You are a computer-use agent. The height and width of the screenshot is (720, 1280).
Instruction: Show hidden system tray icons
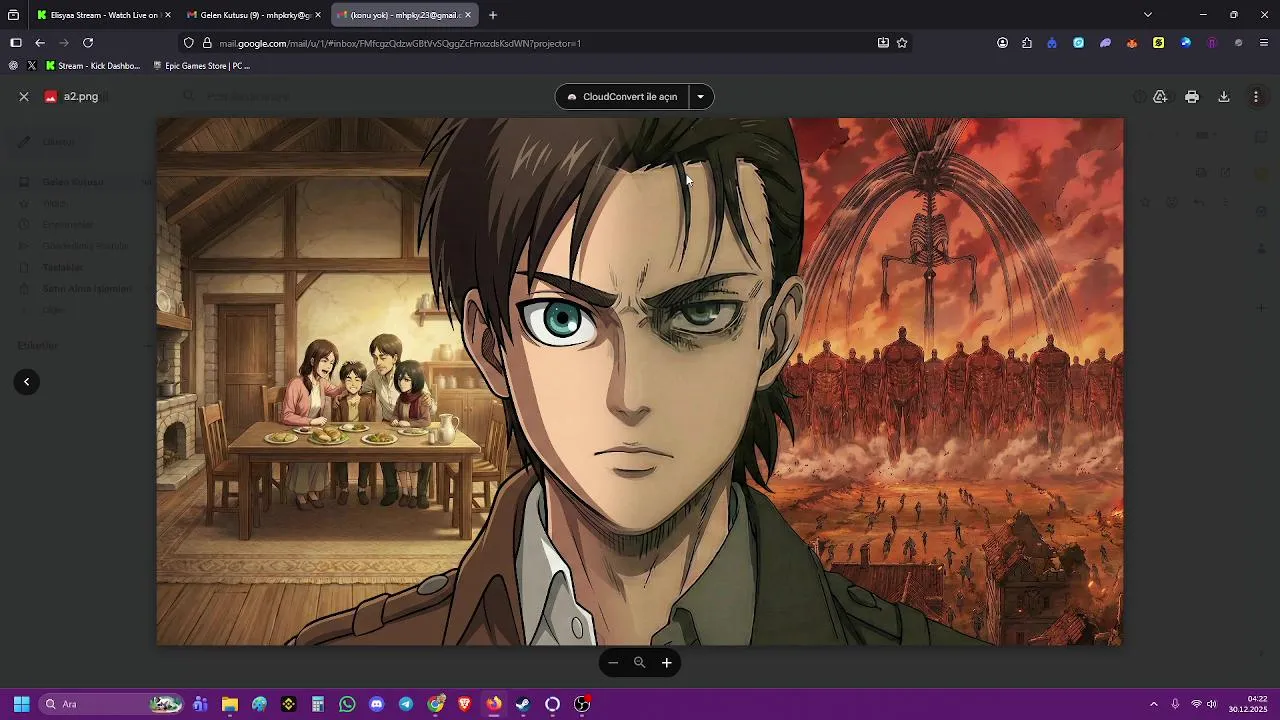[1153, 704]
